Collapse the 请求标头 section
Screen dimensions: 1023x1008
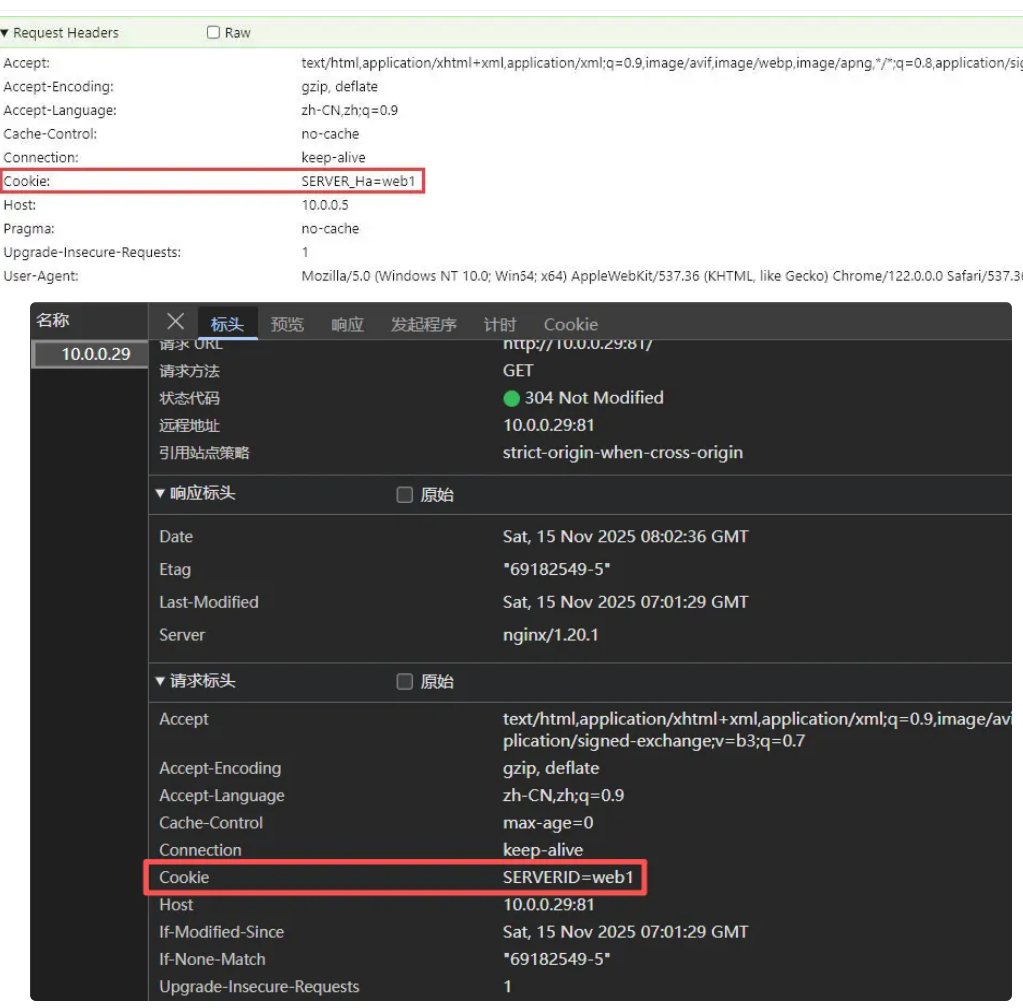point(160,681)
